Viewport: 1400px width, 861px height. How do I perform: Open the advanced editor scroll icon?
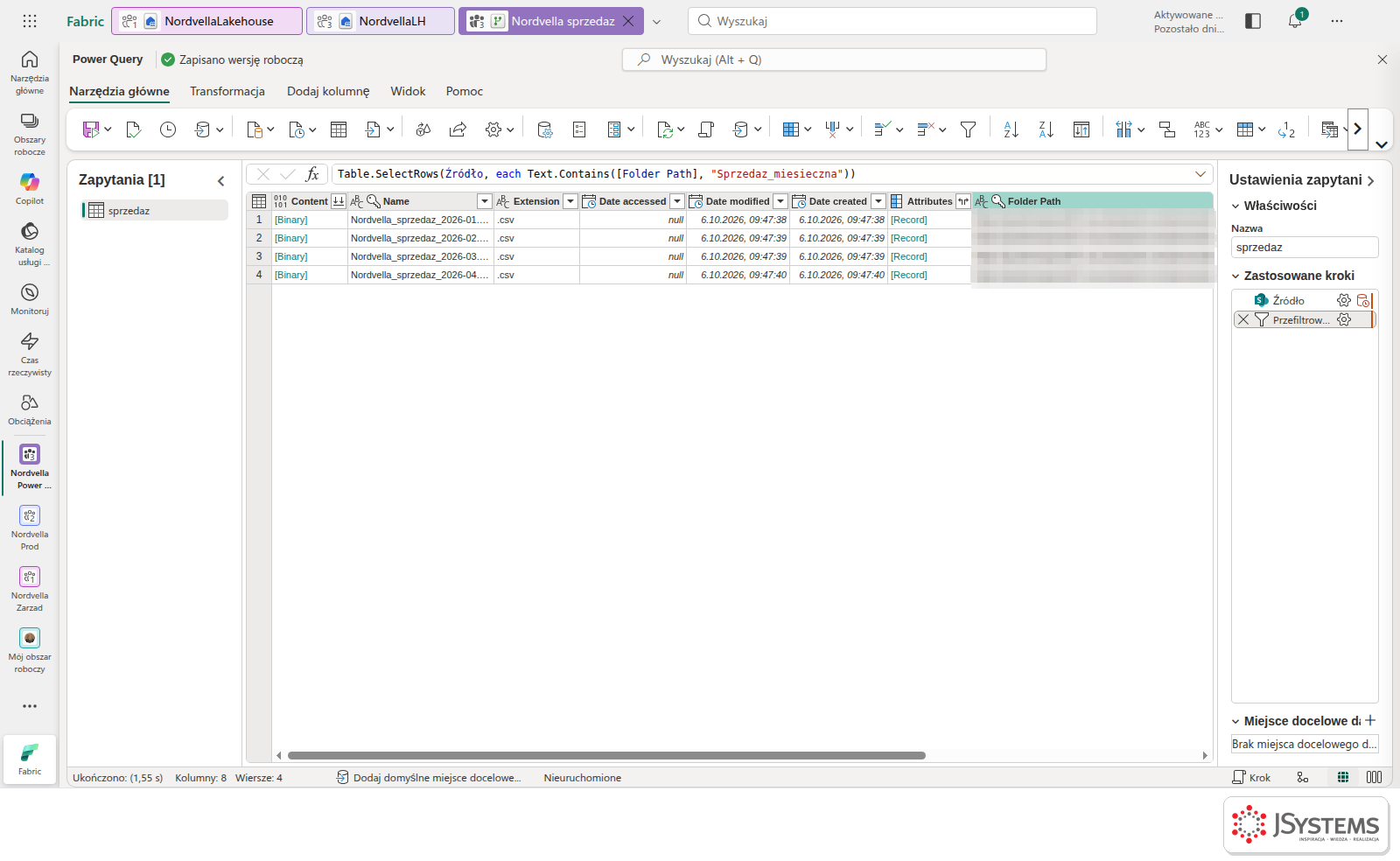pos(706,129)
